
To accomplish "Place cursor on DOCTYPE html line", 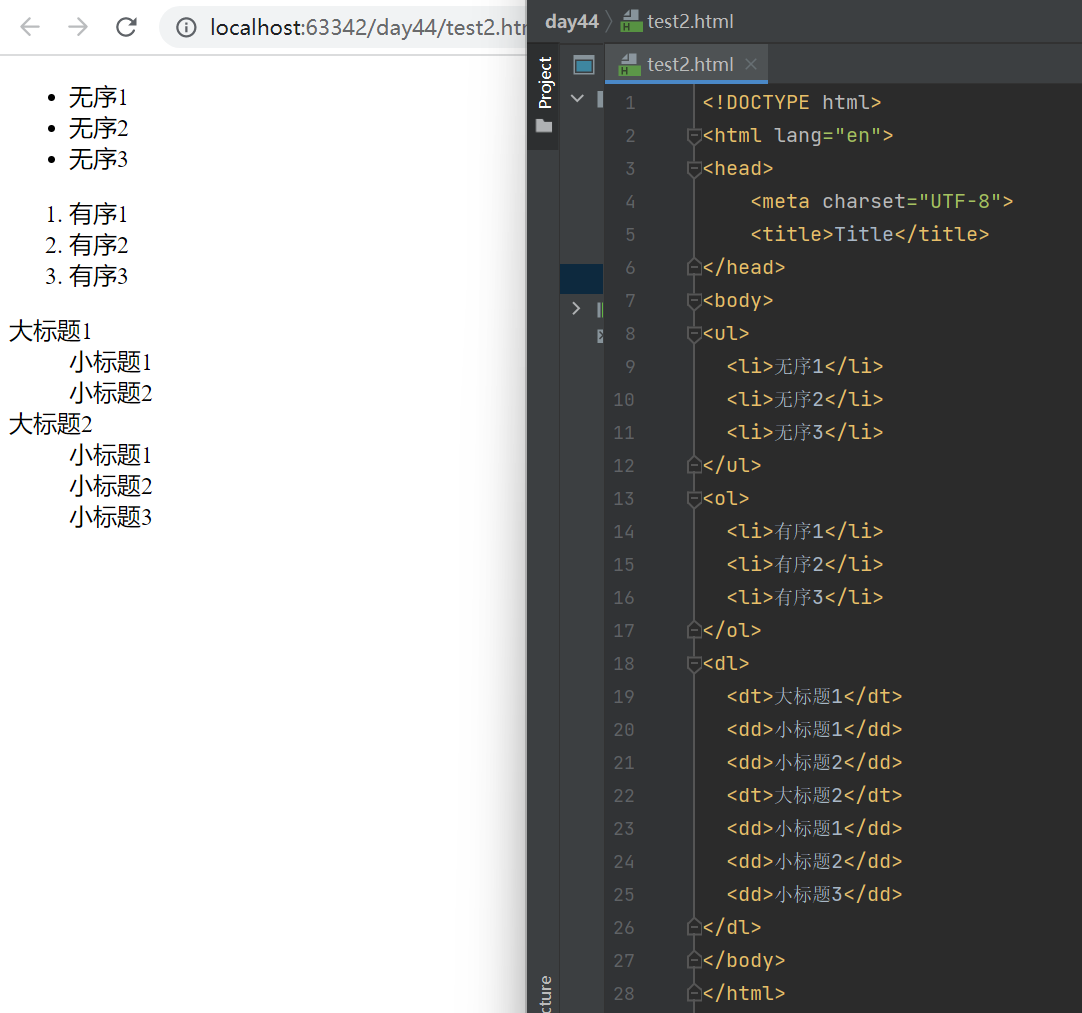I will click(791, 103).
